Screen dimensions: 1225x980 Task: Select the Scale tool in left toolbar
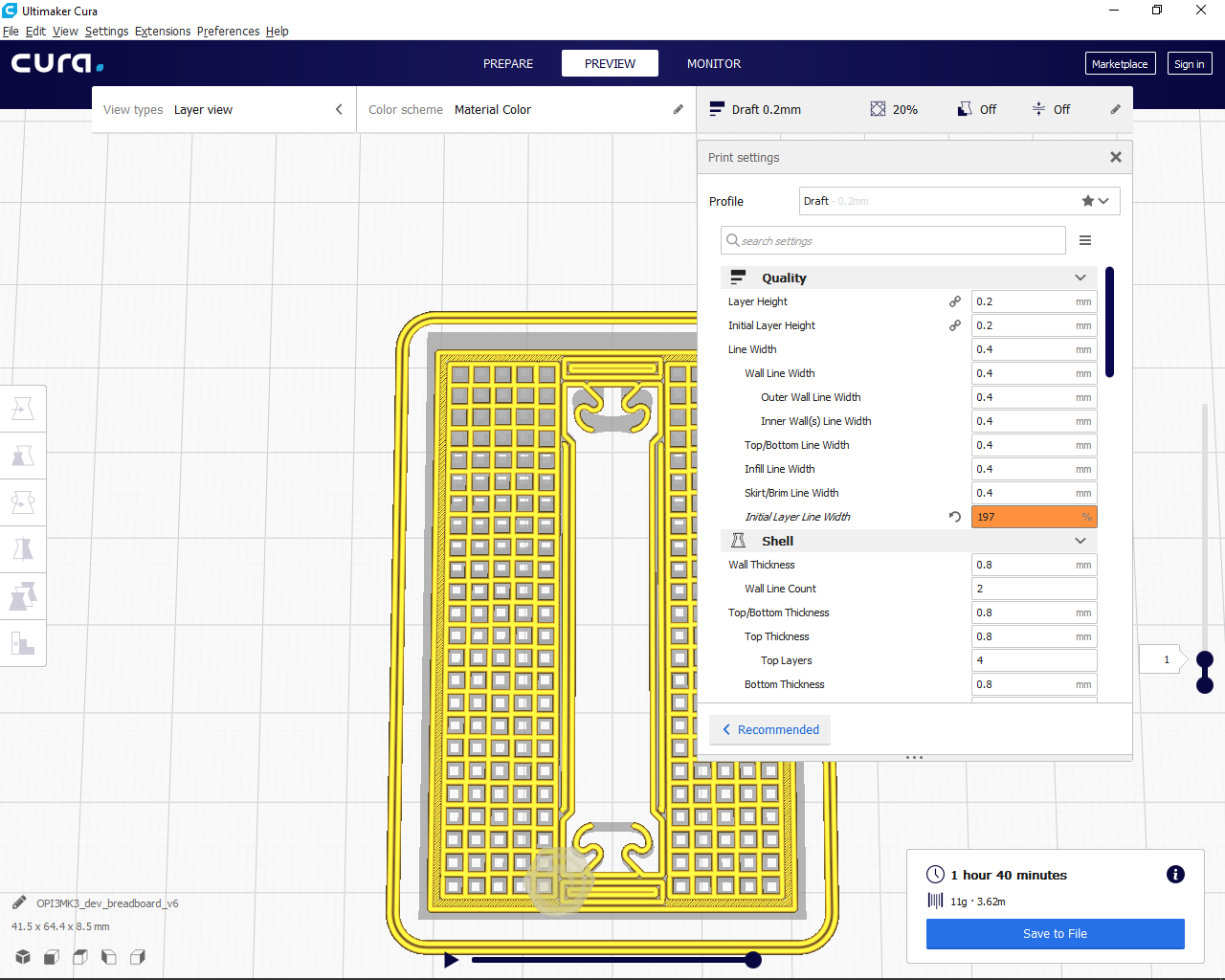23,456
